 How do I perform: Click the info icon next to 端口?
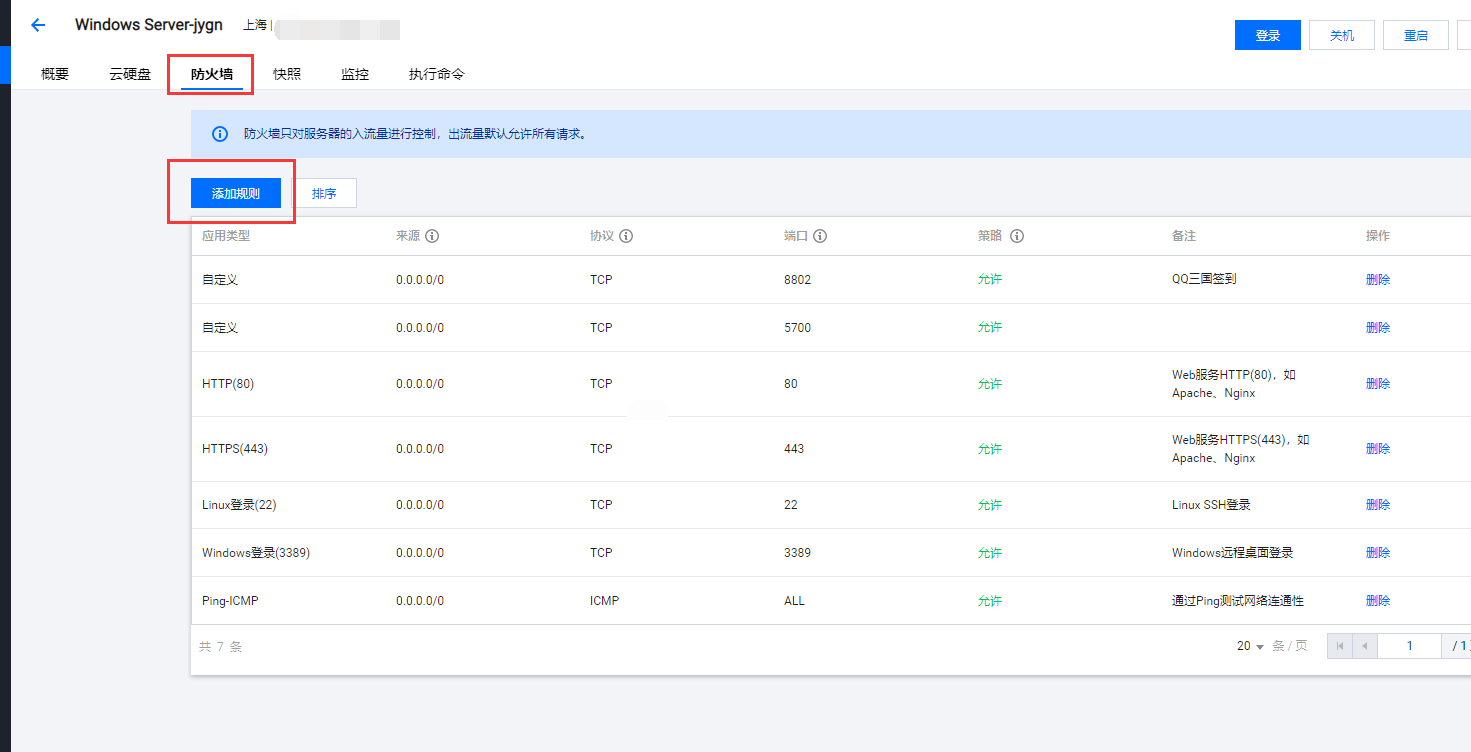[x=820, y=237]
